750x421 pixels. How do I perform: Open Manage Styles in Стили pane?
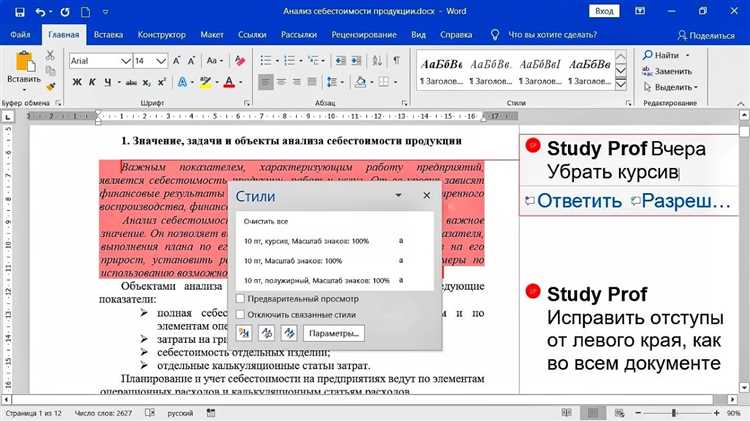tap(289, 333)
